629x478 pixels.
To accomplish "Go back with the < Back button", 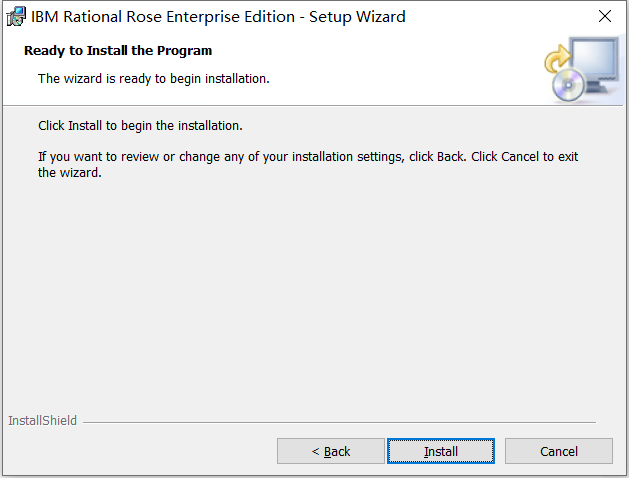I will 331,451.
